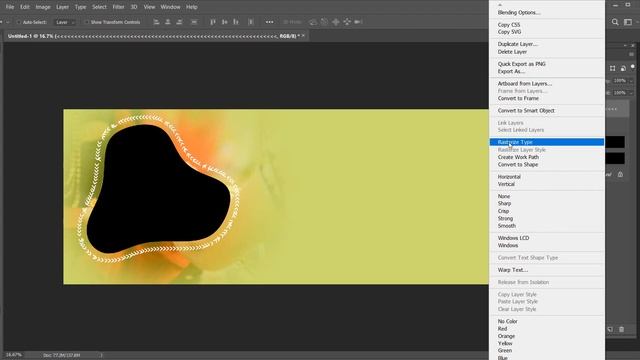This screenshot has height=360, width=640.
Task: Open the three-dots align options
Action: pos(269,22)
